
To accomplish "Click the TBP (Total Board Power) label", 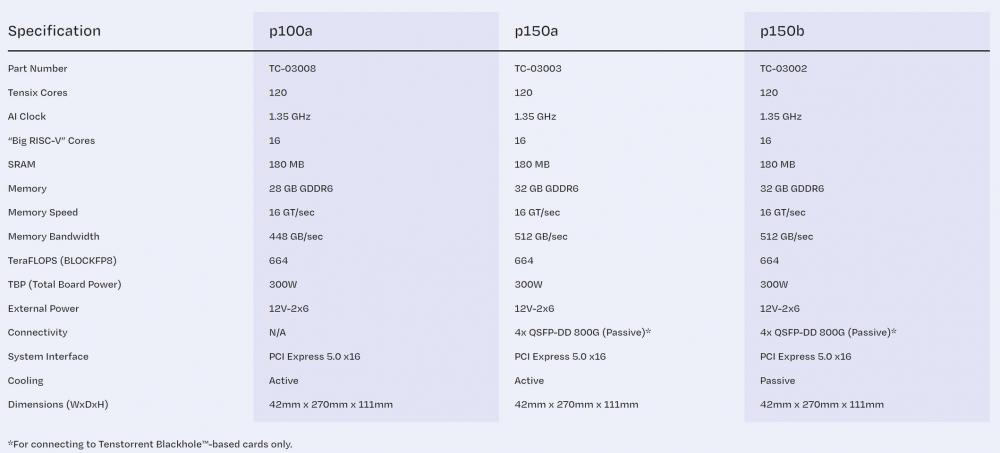I will 64,285.
